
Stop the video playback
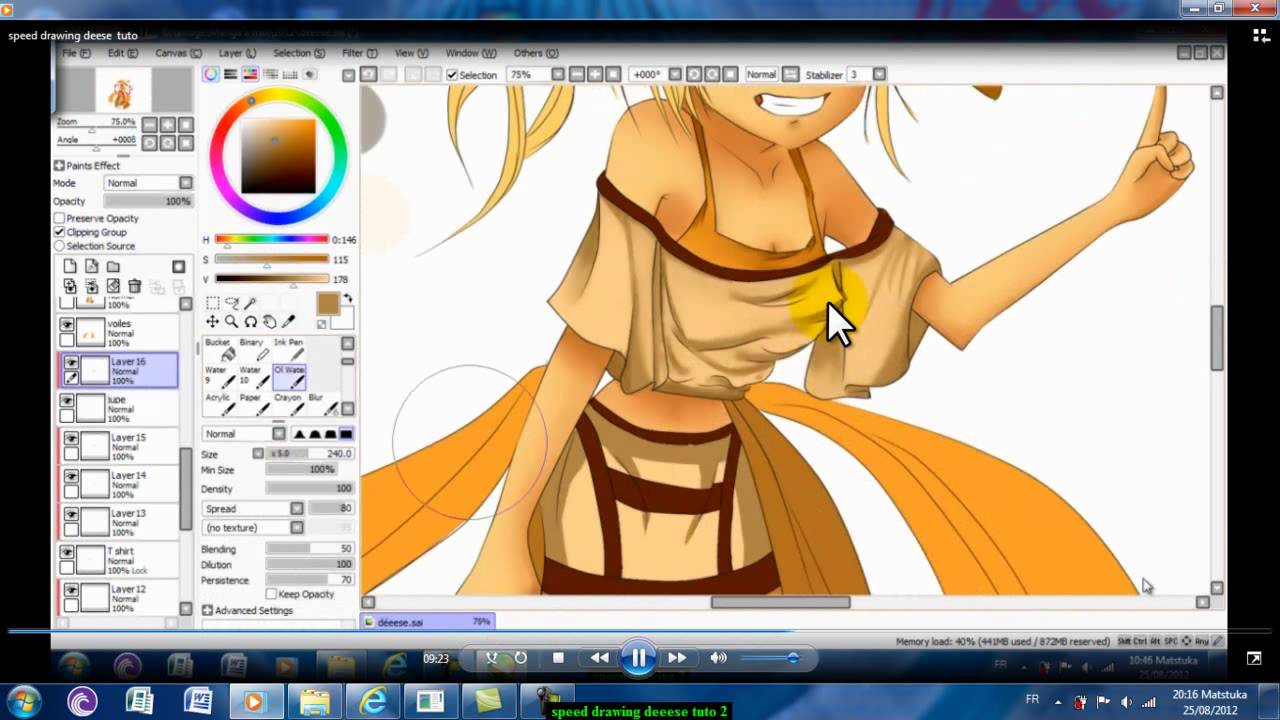(x=558, y=657)
